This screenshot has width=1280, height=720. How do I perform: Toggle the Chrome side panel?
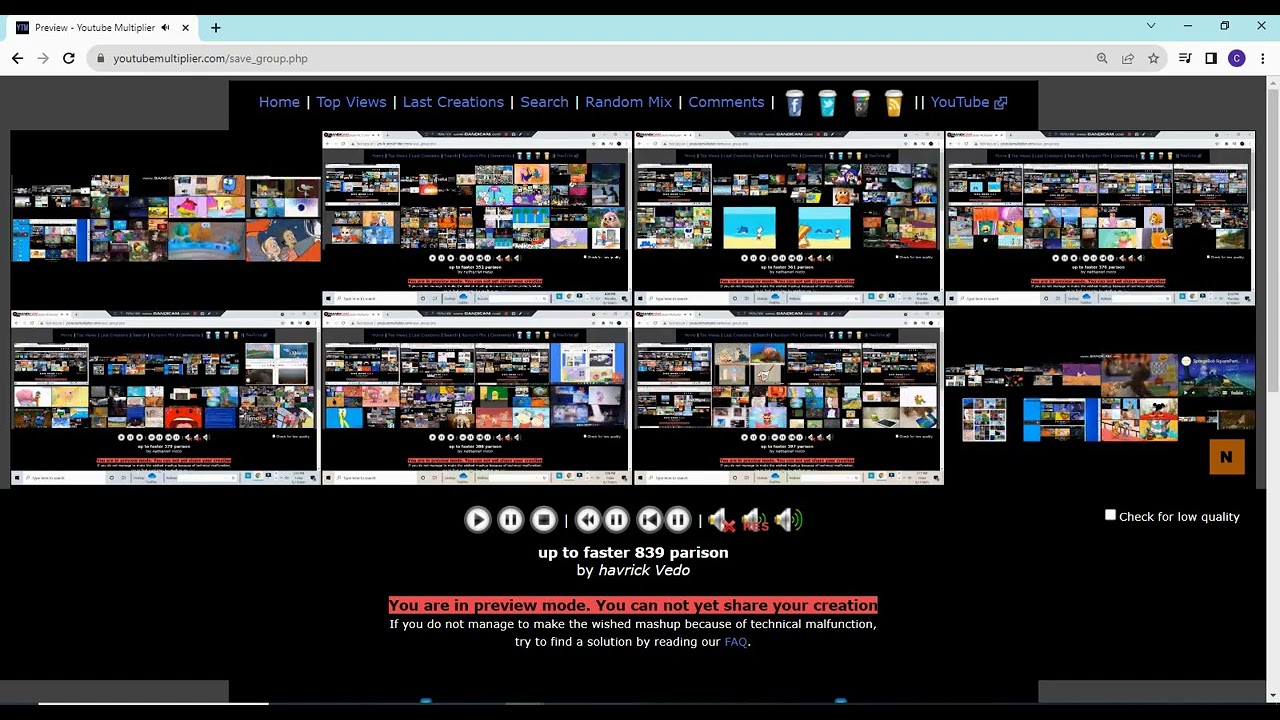1211,58
